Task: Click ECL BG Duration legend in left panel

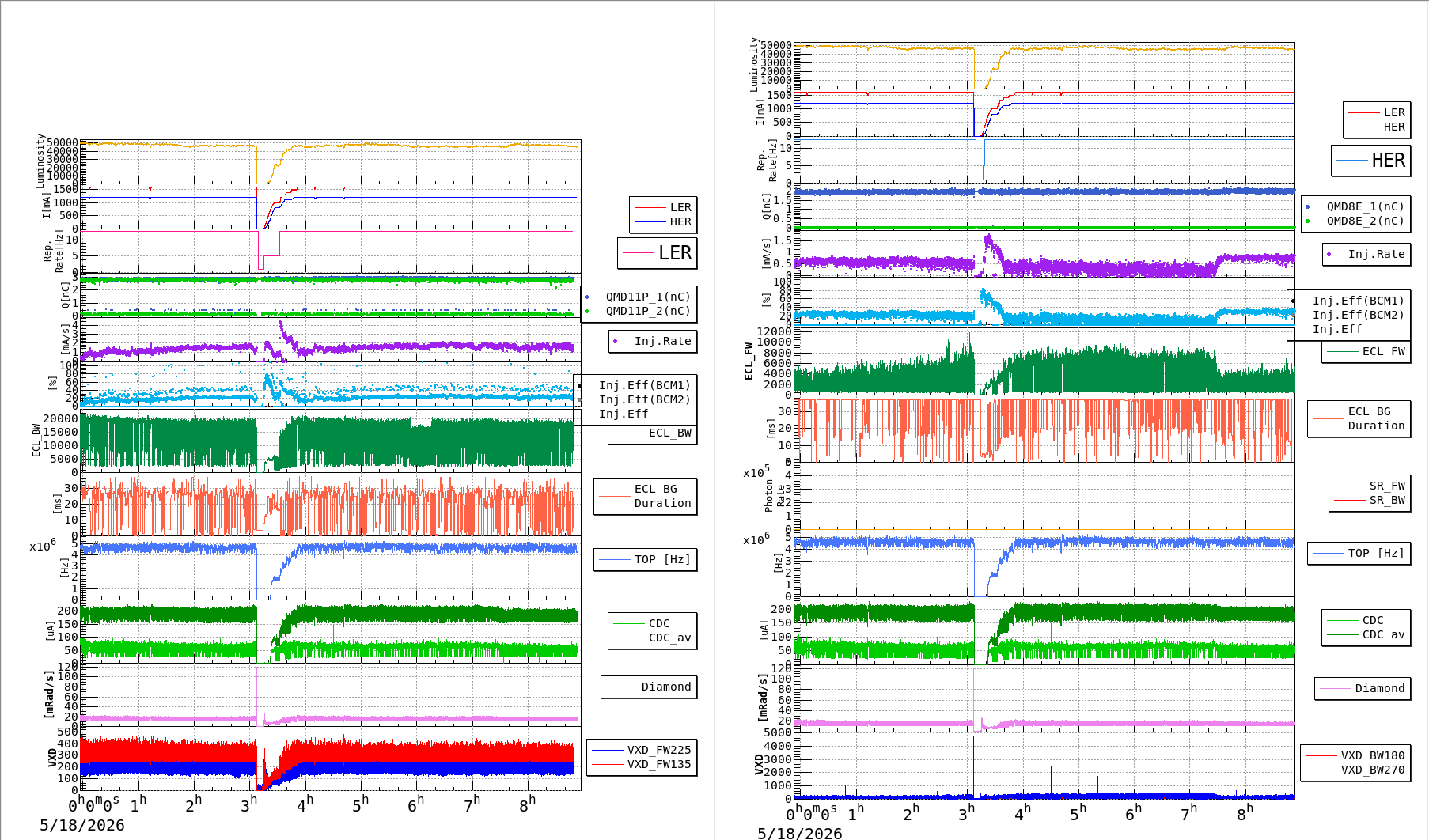Action: [662, 496]
